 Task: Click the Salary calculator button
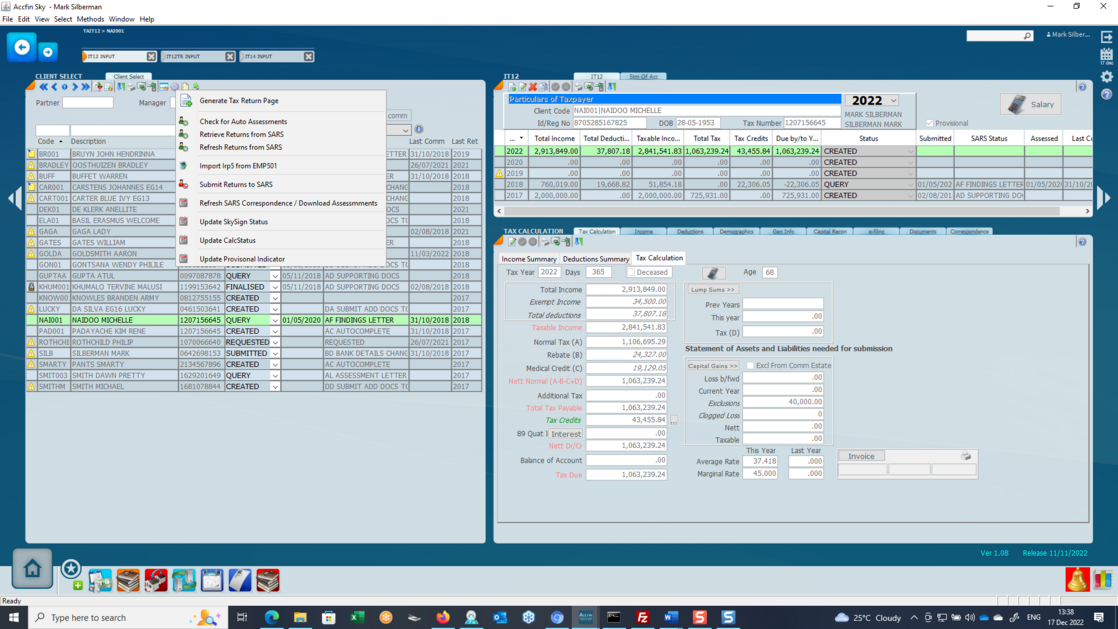point(1031,104)
